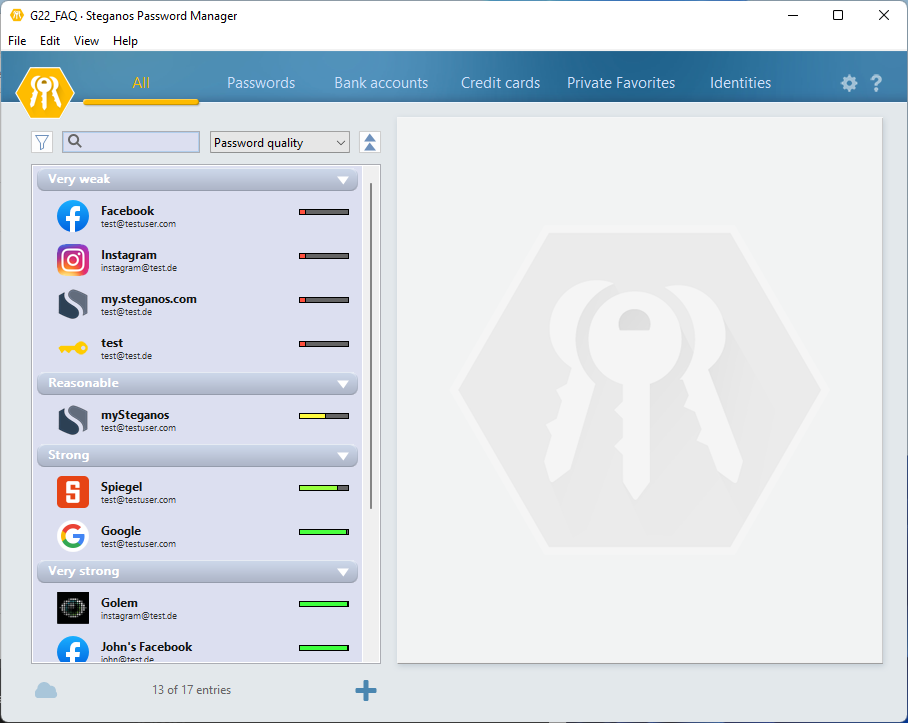Switch to the Bank accounts tab

point(381,83)
